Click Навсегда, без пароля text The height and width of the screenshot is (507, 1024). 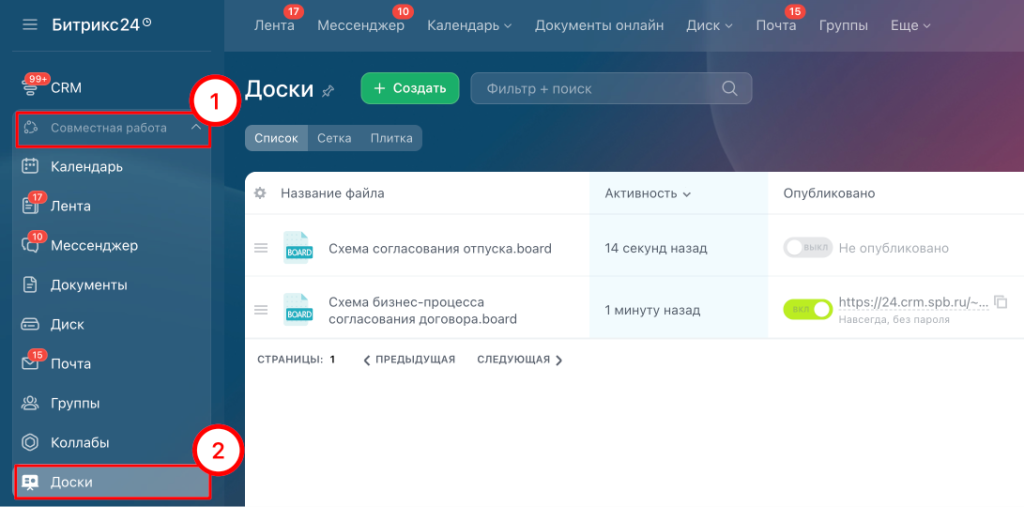pyautogui.click(x=894, y=320)
